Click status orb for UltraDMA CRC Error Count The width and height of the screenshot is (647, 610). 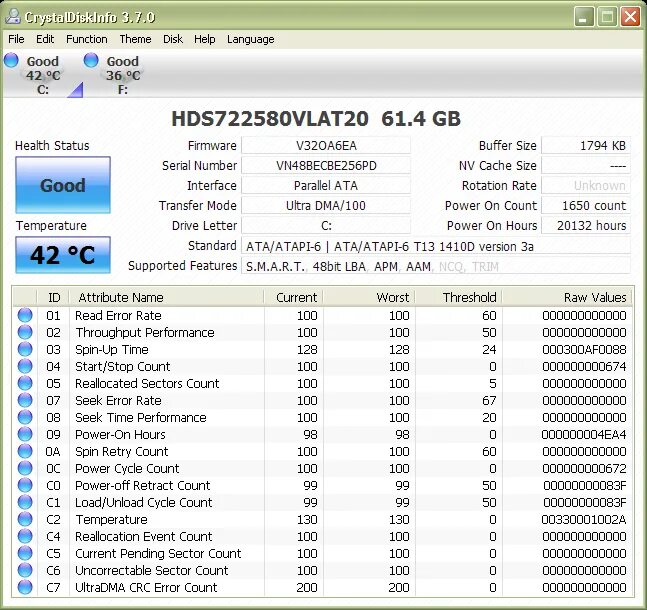tap(25, 587)
